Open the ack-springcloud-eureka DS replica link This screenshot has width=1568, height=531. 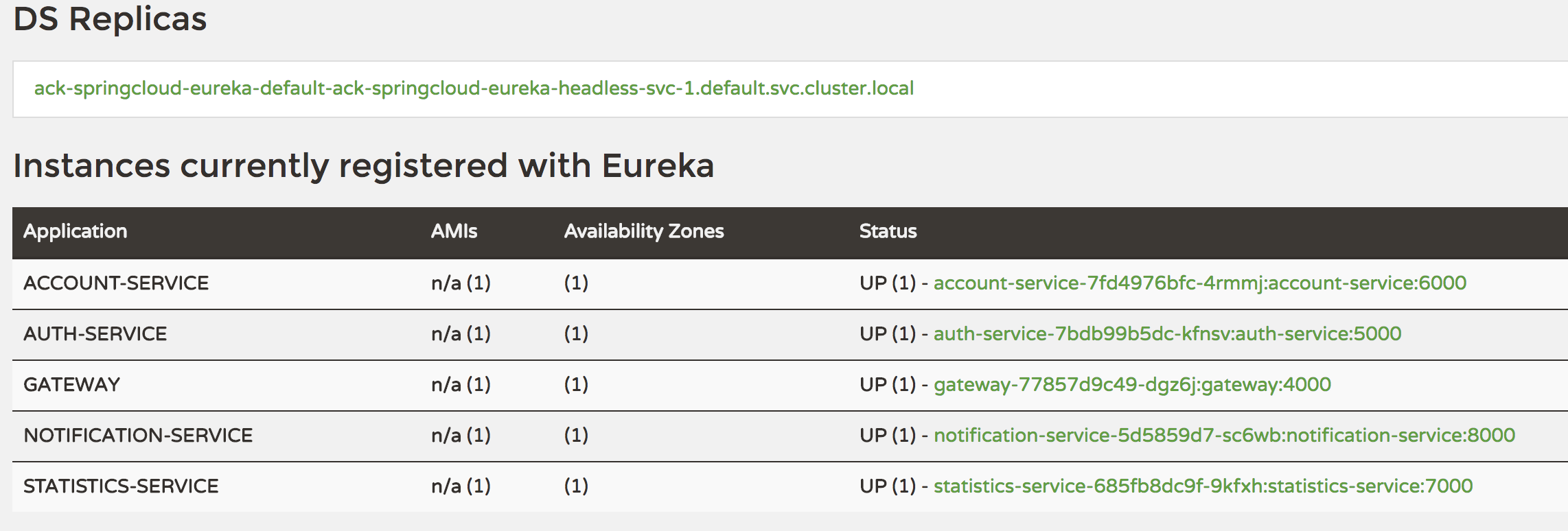pyautogui.click(x=474, y=88)
